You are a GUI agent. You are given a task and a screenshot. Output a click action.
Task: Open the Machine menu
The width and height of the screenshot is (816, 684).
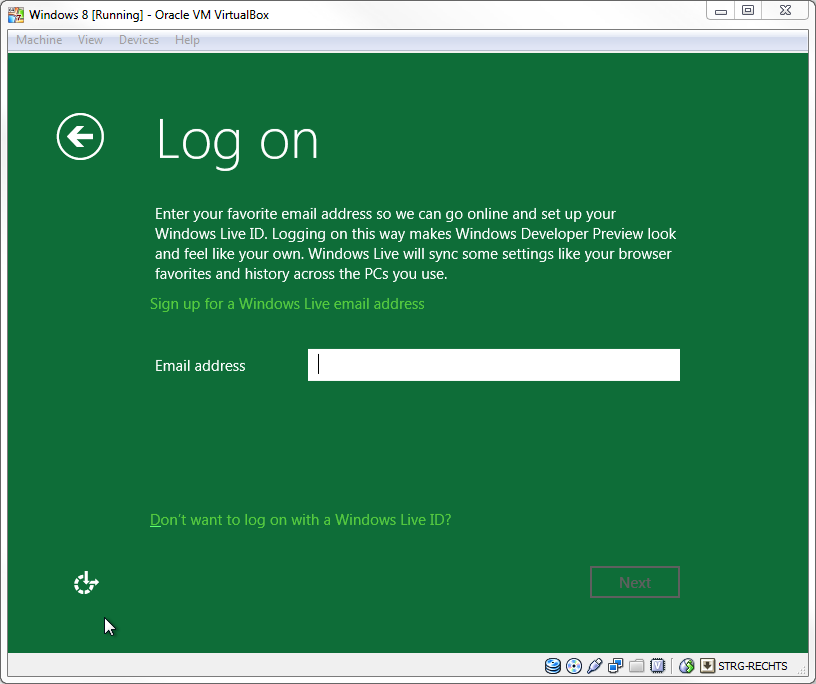click(39, 40)
